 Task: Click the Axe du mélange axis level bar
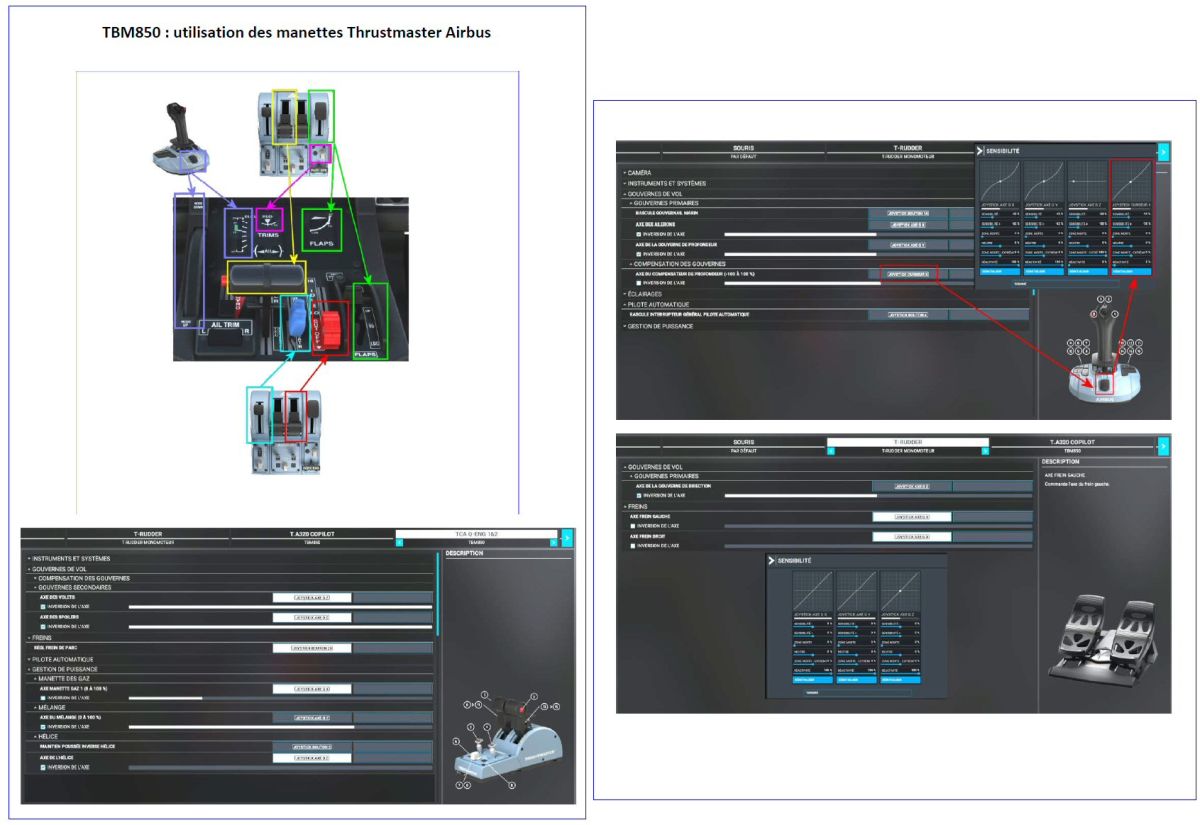280,727
